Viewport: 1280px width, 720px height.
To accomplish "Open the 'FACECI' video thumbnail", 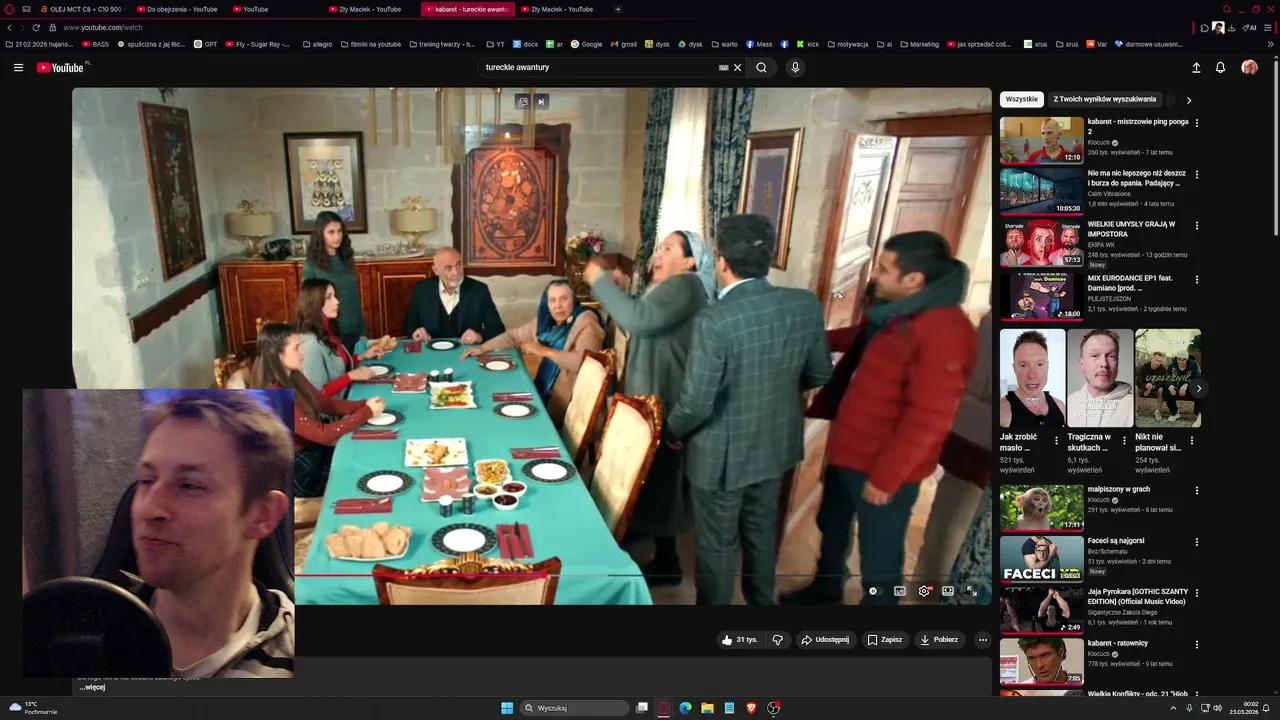I will point(1041,559).
